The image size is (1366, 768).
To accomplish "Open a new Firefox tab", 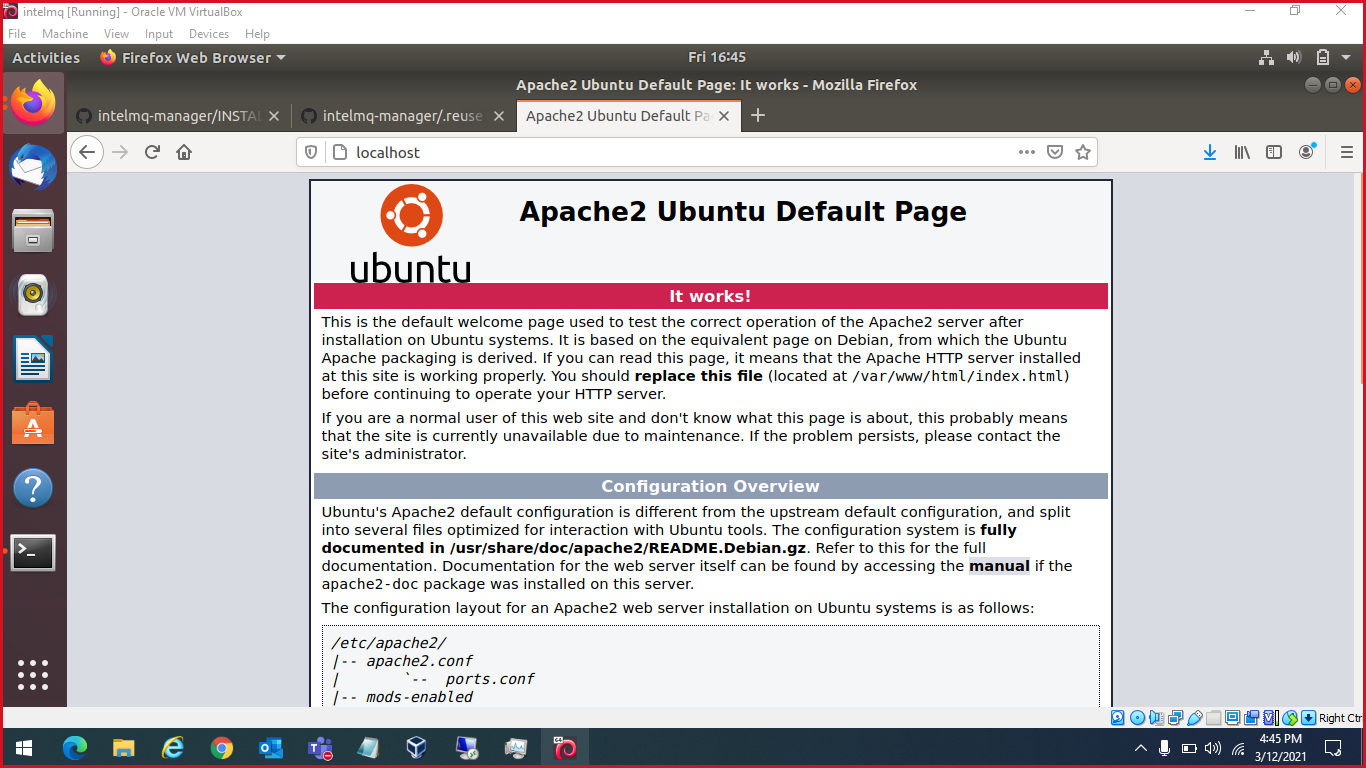I will [x=757, y=116].
